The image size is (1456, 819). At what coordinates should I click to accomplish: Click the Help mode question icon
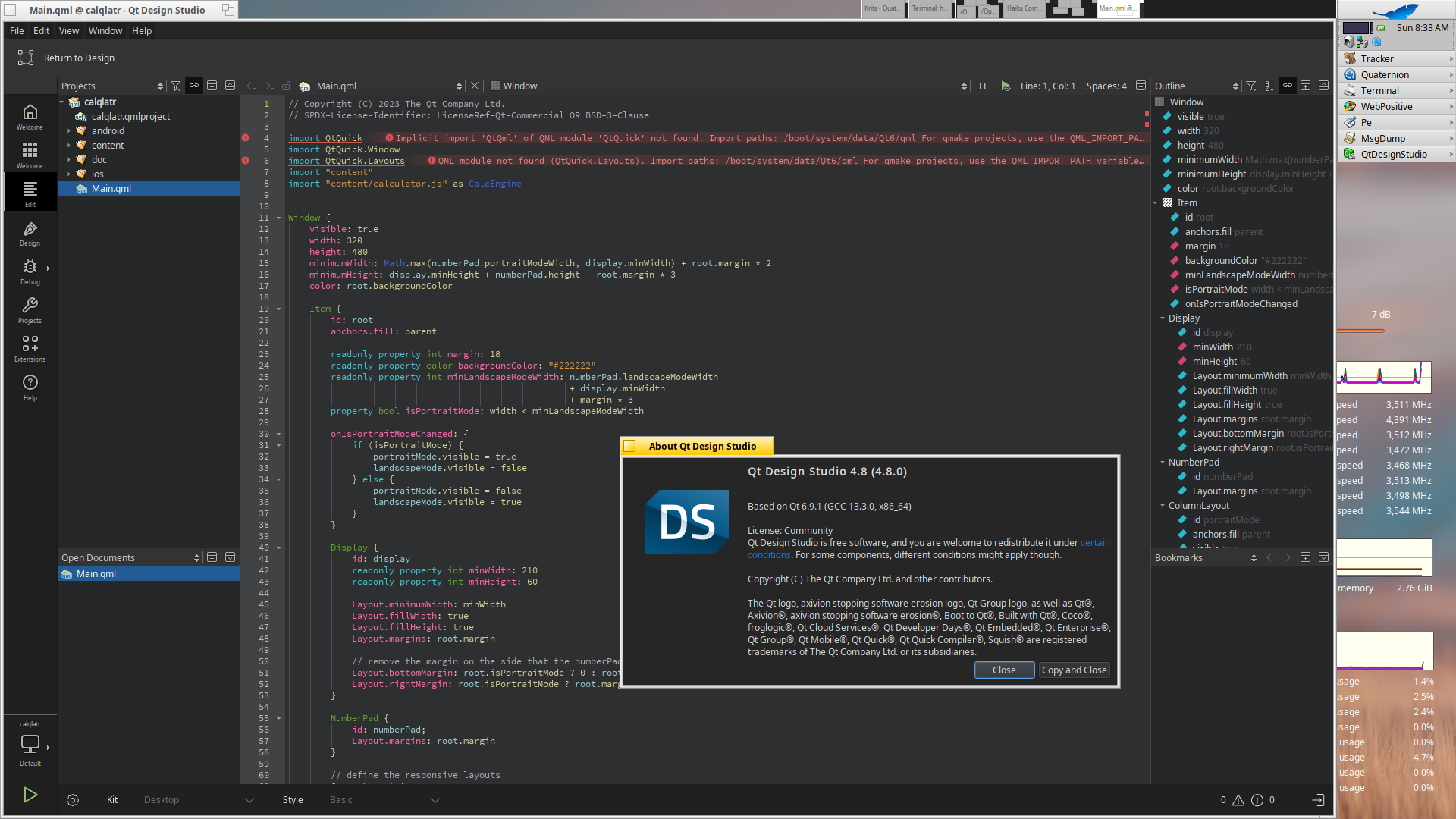(30, 388)
